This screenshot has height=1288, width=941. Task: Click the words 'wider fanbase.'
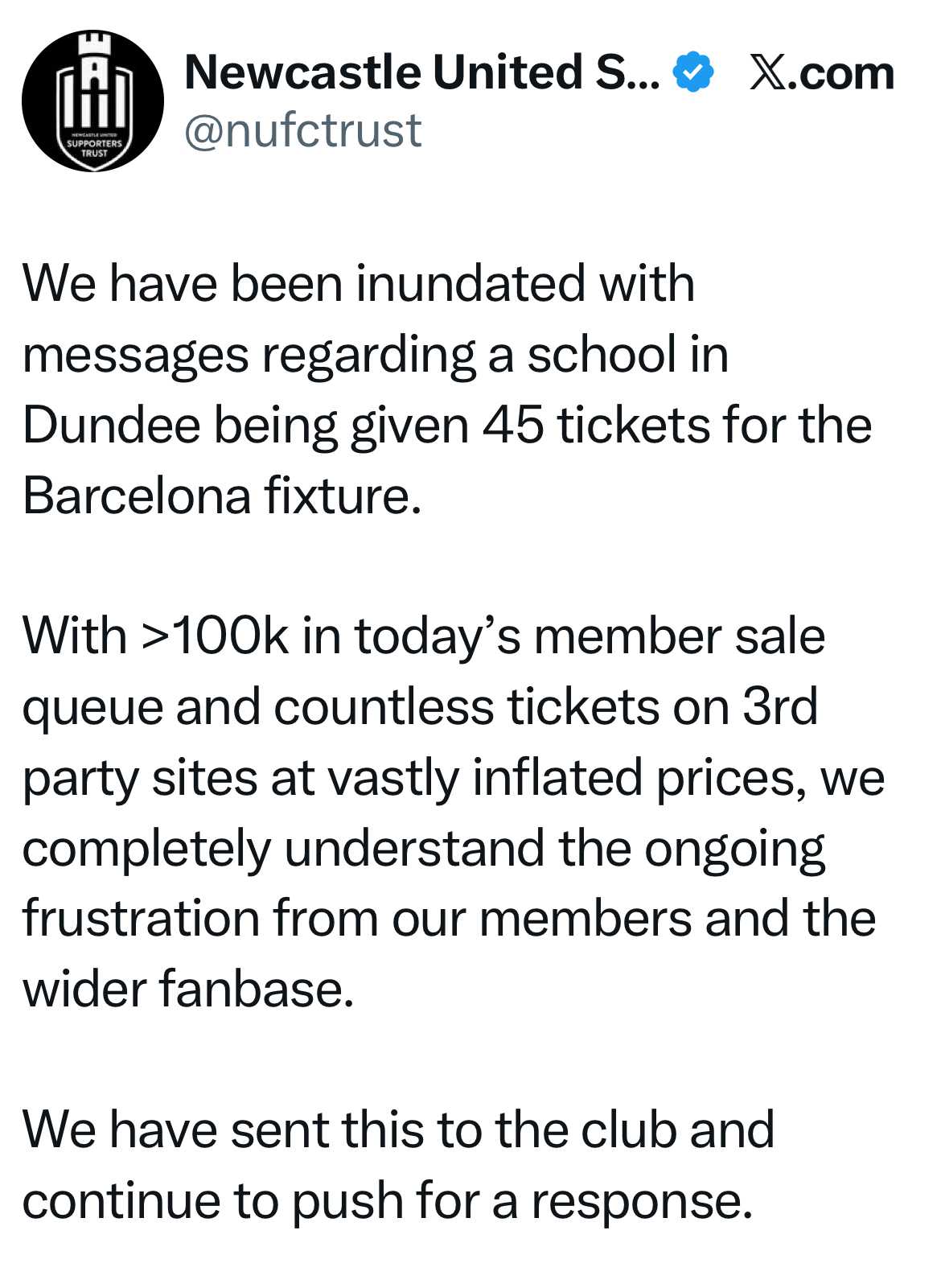188,989
